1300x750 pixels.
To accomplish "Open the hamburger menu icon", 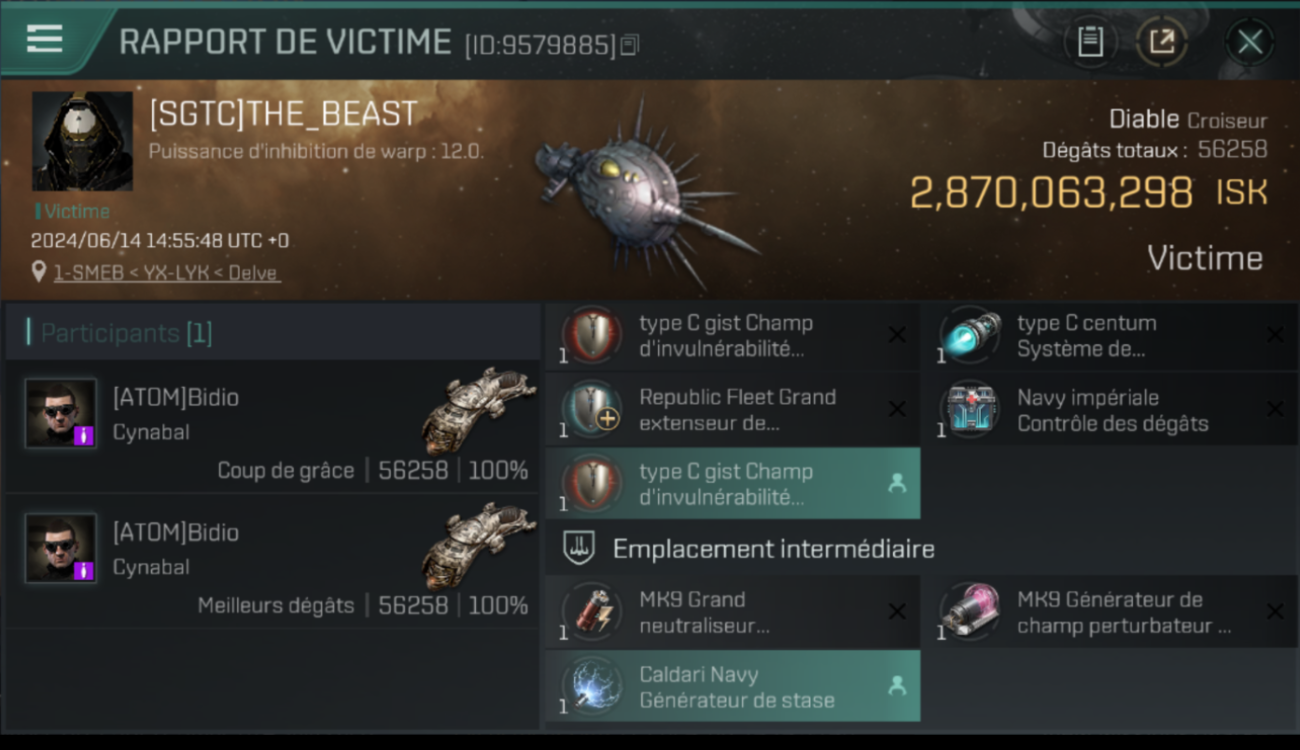I will tap(45, 39).
